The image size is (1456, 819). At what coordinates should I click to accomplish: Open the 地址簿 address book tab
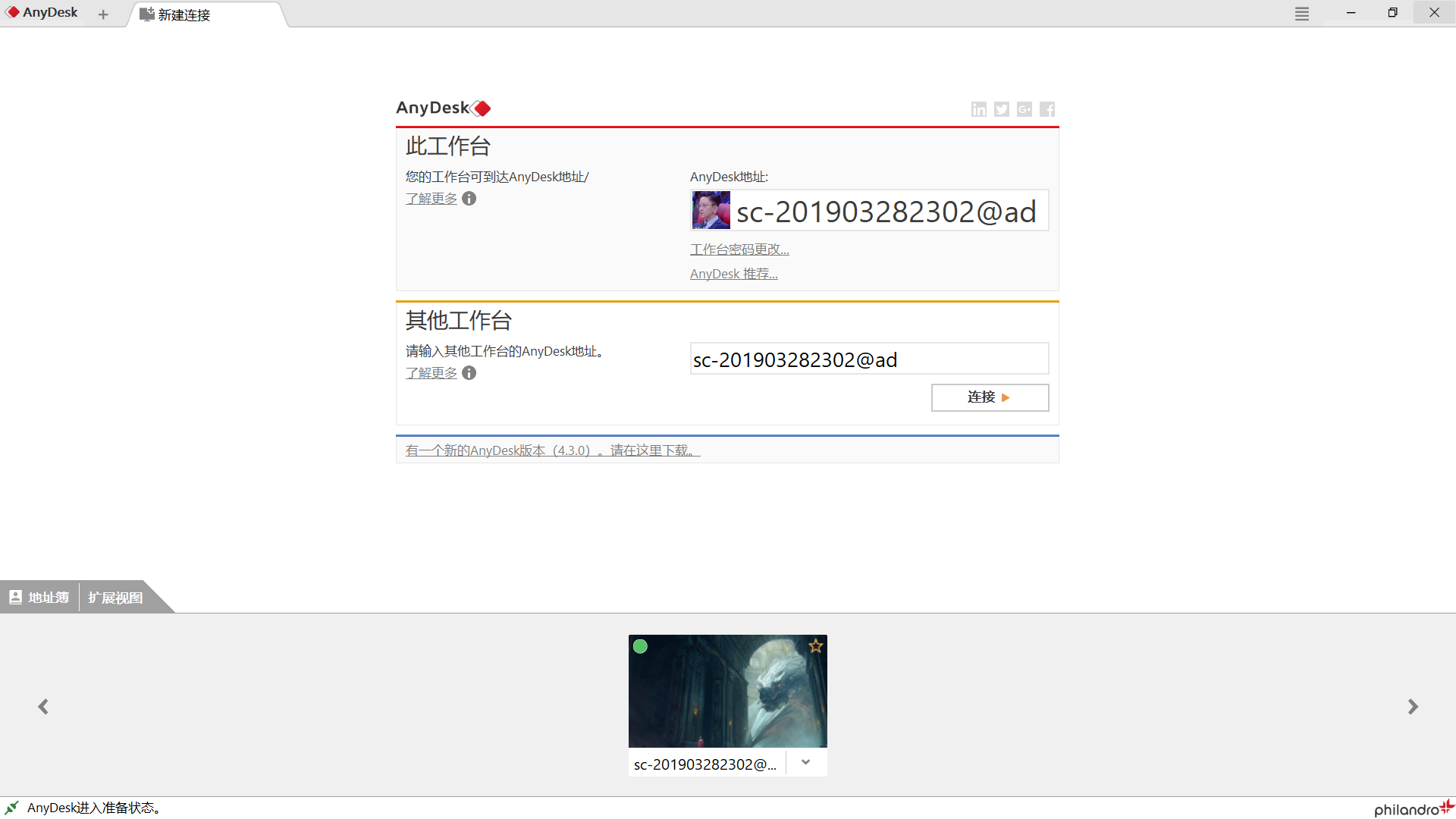point(39,598)
